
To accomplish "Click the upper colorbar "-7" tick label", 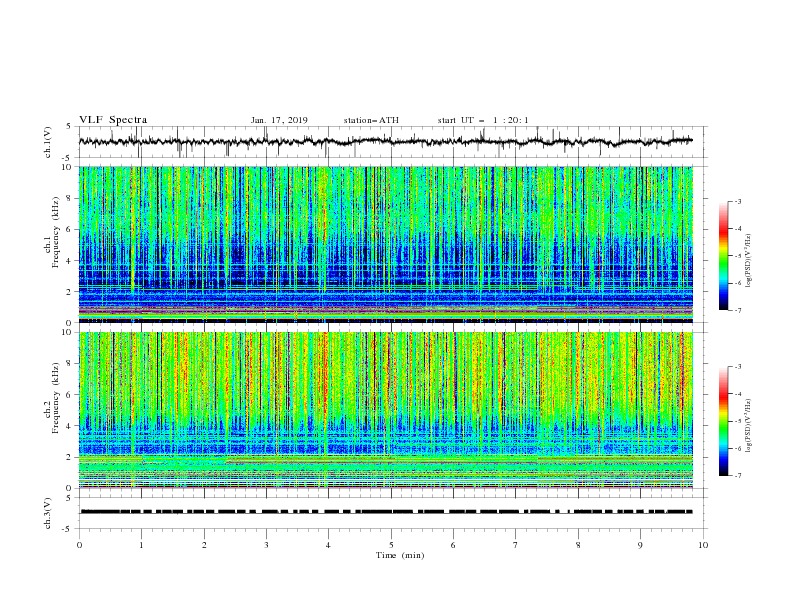I will 738,311.
